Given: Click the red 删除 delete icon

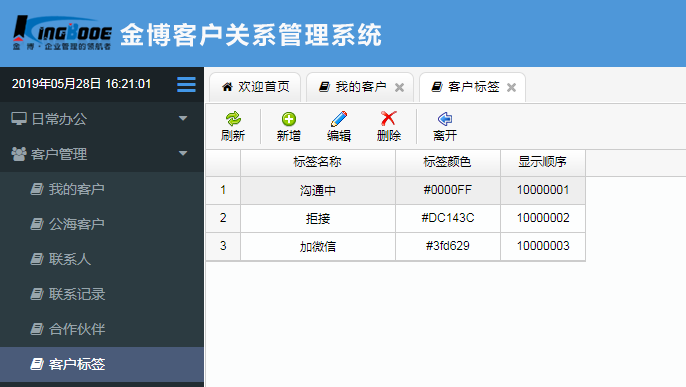Looking at the screenshot, I should point(388,118).
